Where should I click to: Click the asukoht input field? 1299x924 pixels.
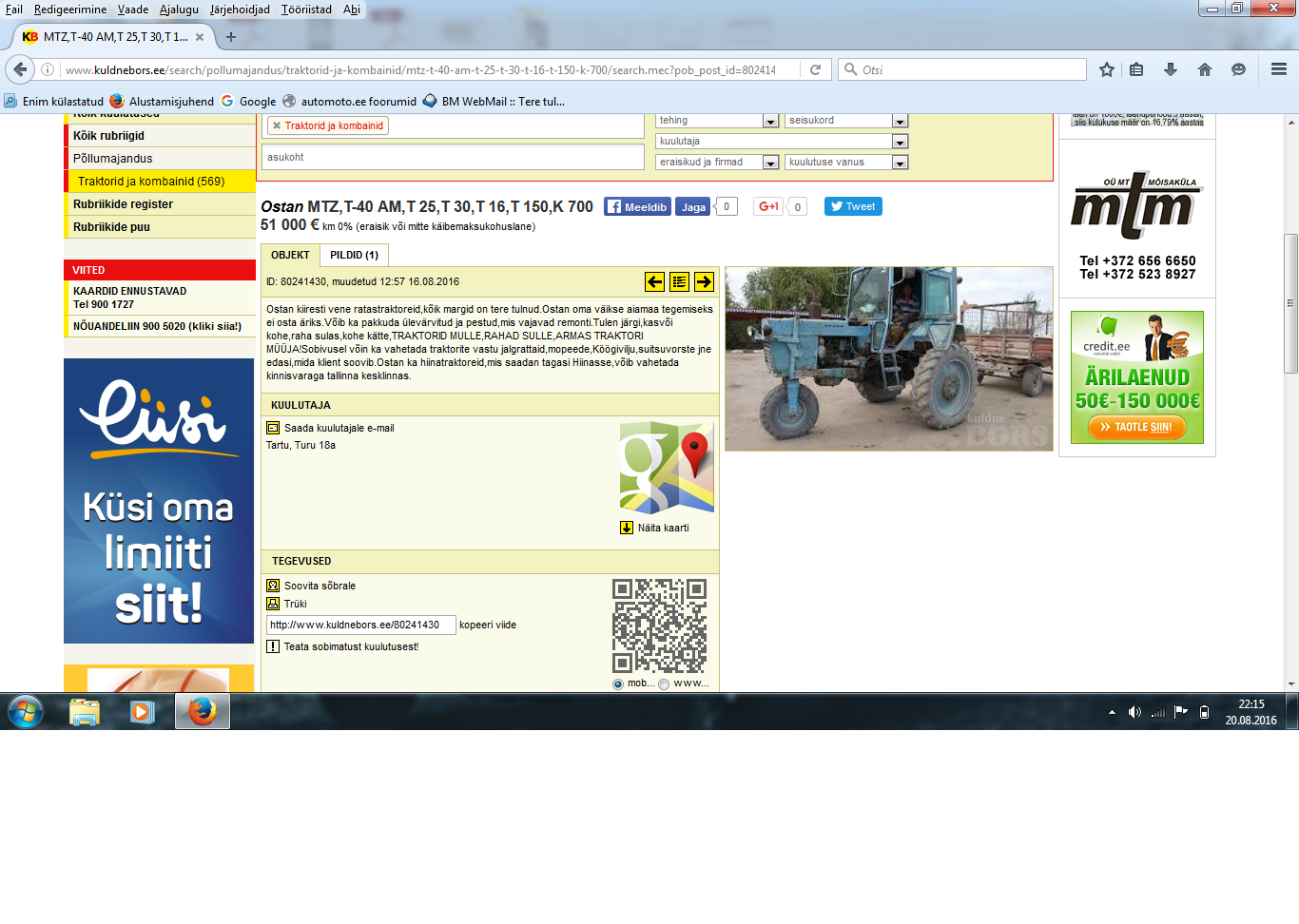(x=453, y=157)
